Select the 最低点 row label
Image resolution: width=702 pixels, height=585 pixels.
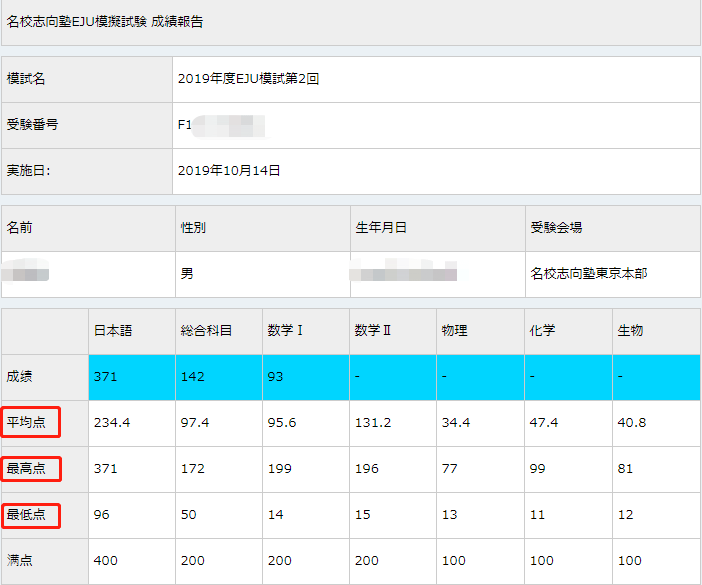coord(26,515)
